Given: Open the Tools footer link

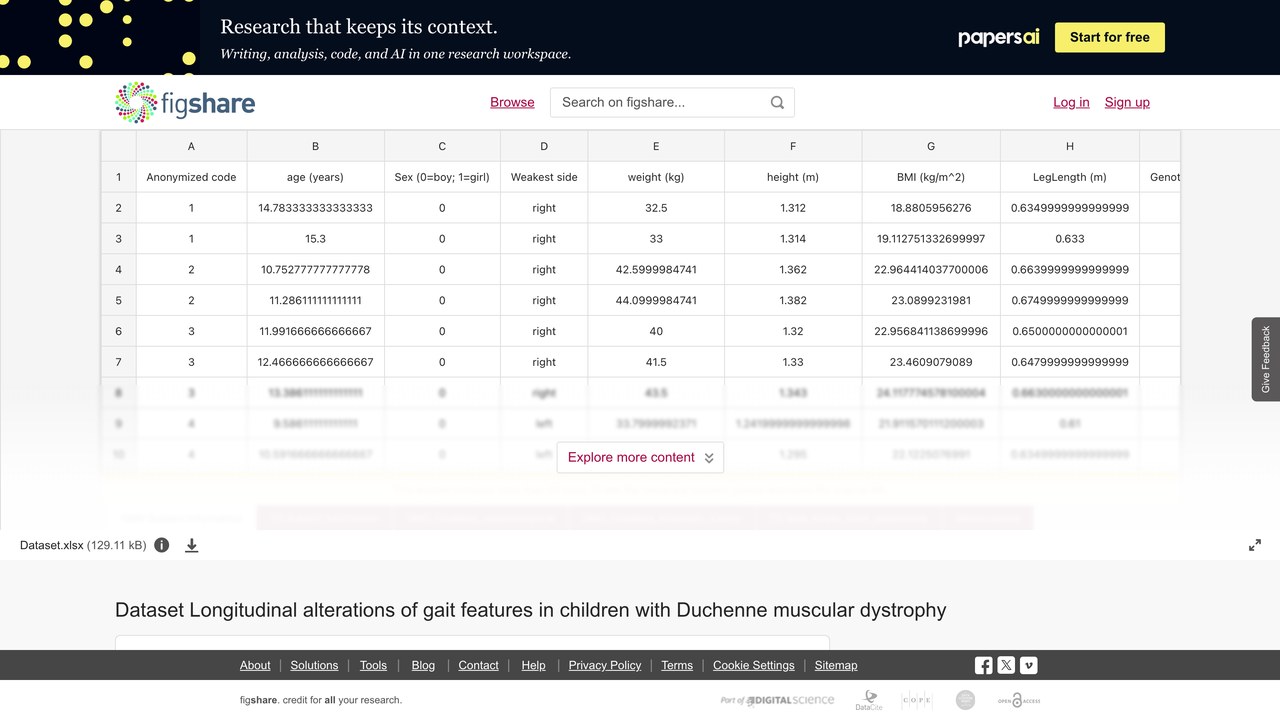Looking at the screenshot, I should click(x=373, y=665).
